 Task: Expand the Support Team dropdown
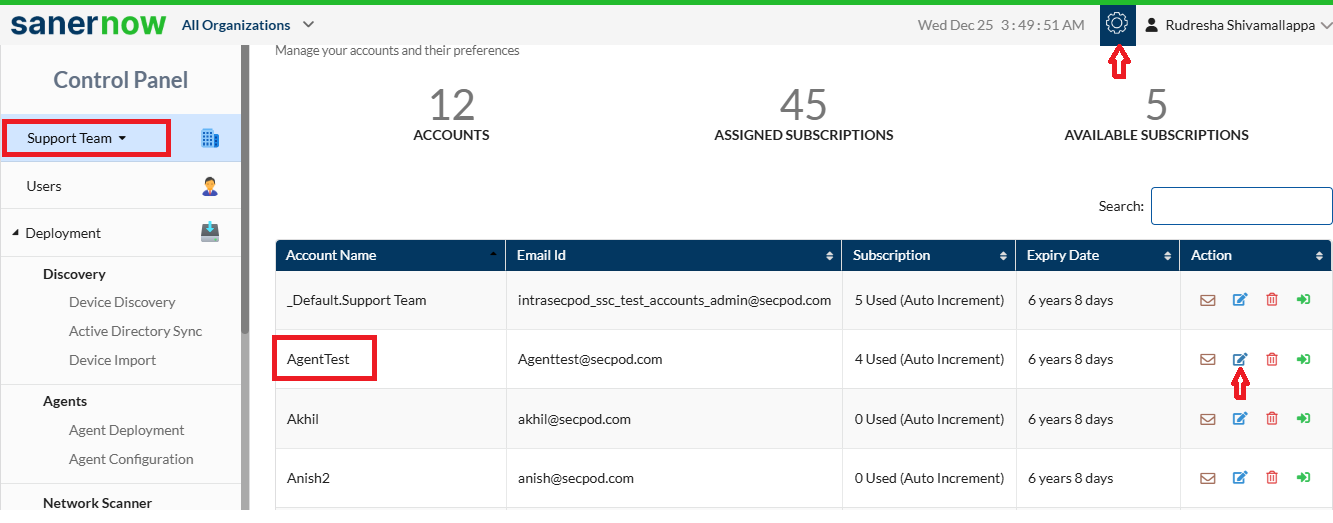pos(77,138)
